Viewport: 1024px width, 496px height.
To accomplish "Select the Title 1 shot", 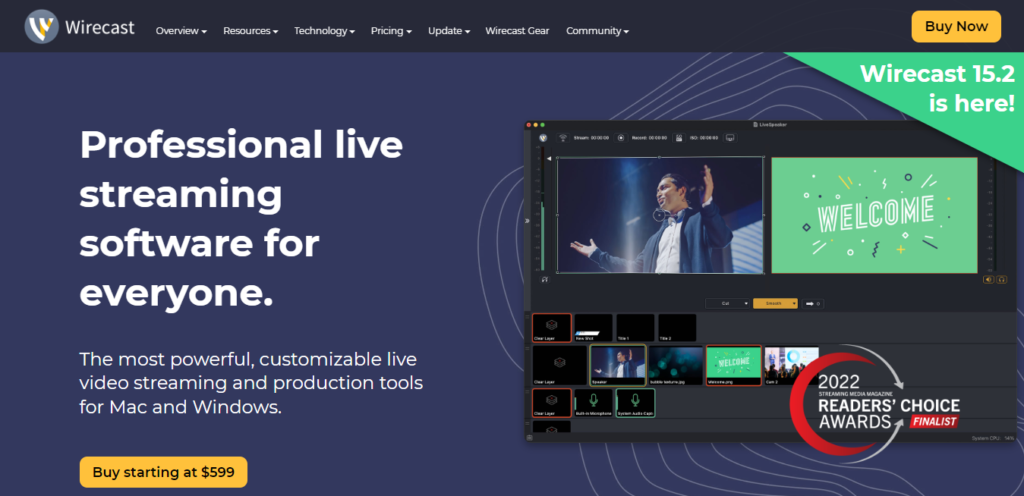I will pos(635,328).
